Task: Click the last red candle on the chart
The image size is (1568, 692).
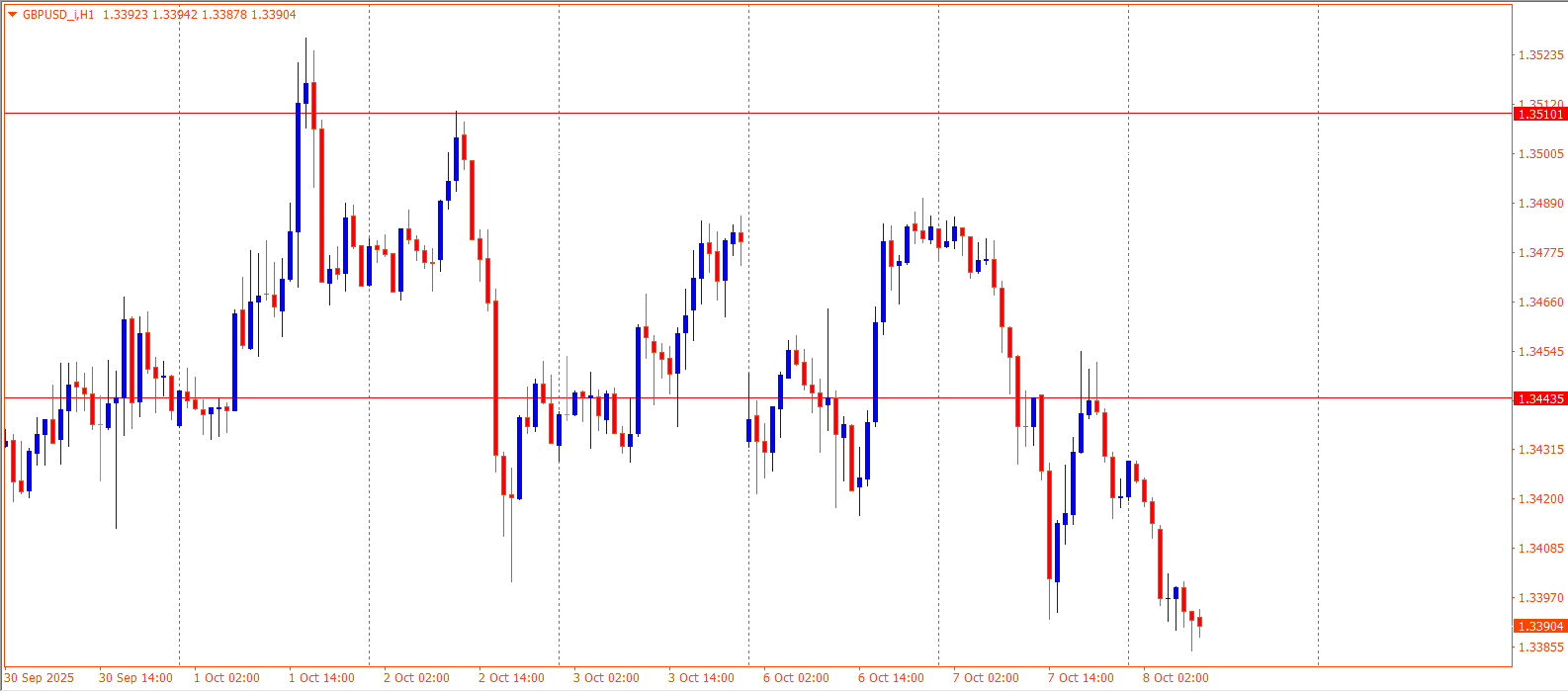Action: [1199, 622]
